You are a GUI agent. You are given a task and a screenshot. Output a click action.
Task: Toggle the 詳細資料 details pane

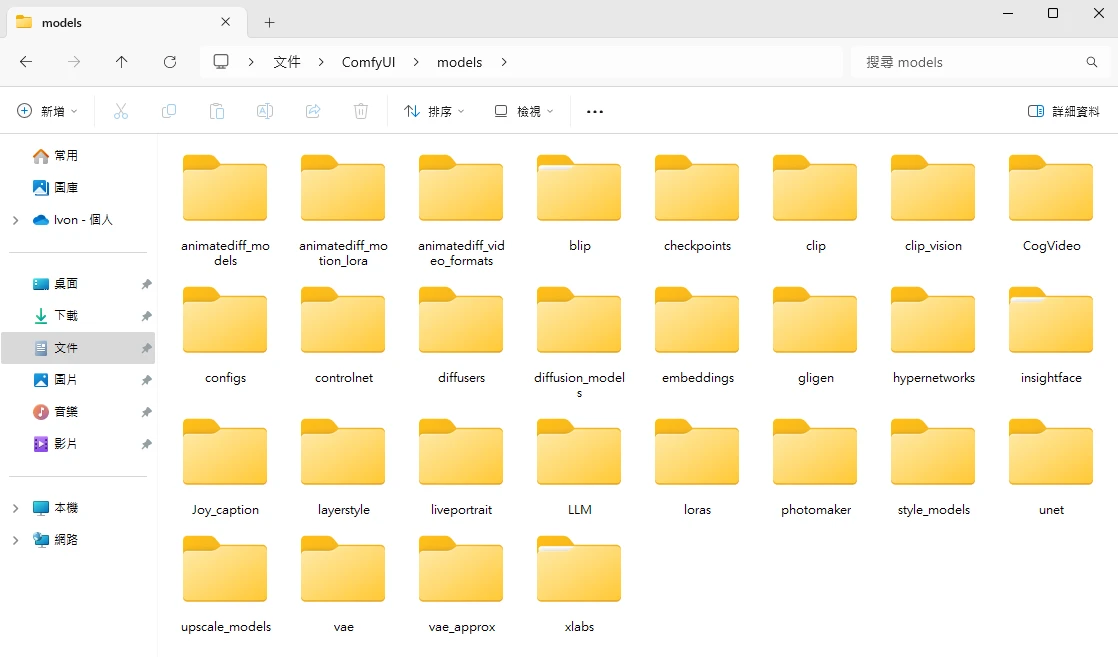[x=1064, y=111]
